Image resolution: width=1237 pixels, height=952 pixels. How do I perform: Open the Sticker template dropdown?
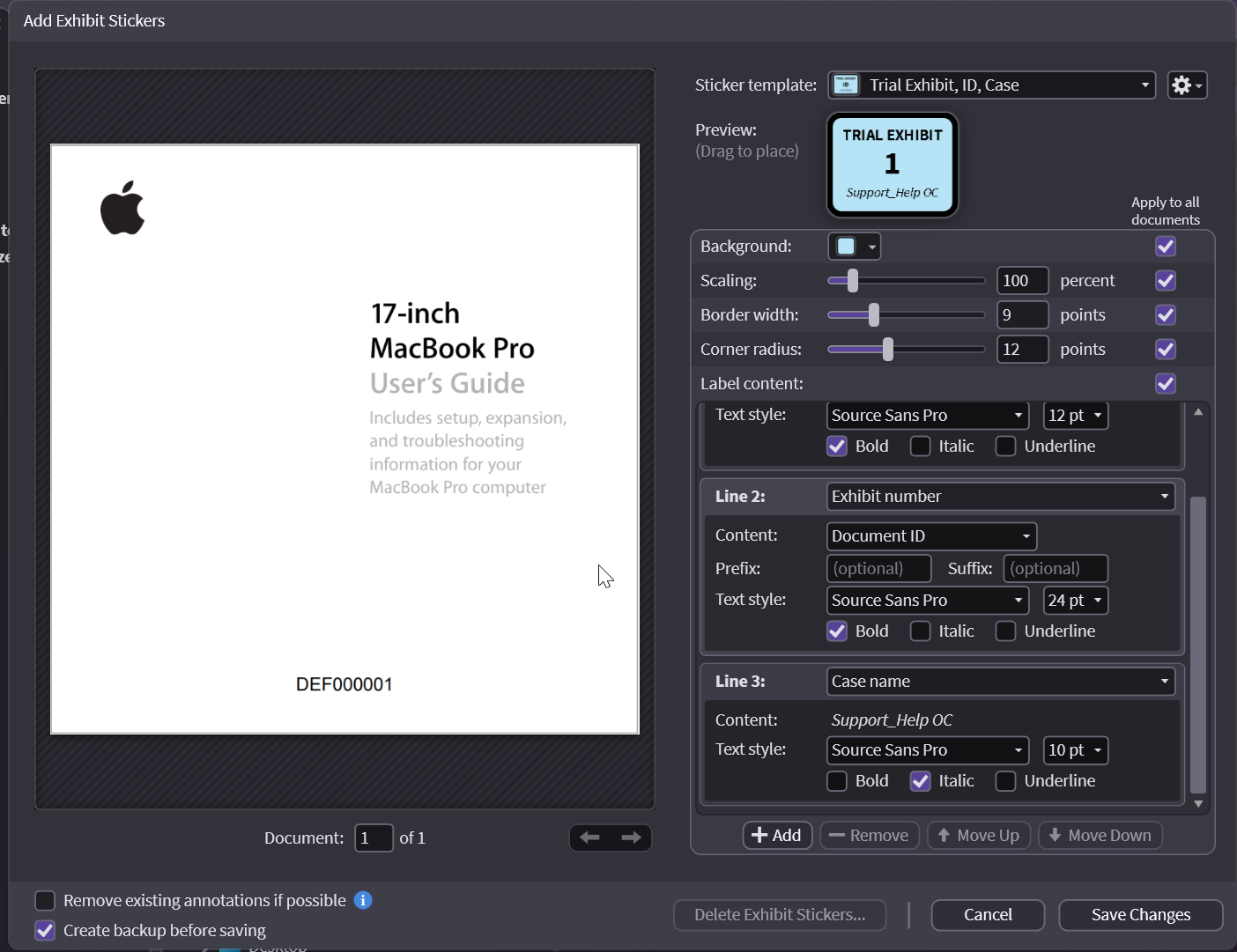[x=991, y=85]
